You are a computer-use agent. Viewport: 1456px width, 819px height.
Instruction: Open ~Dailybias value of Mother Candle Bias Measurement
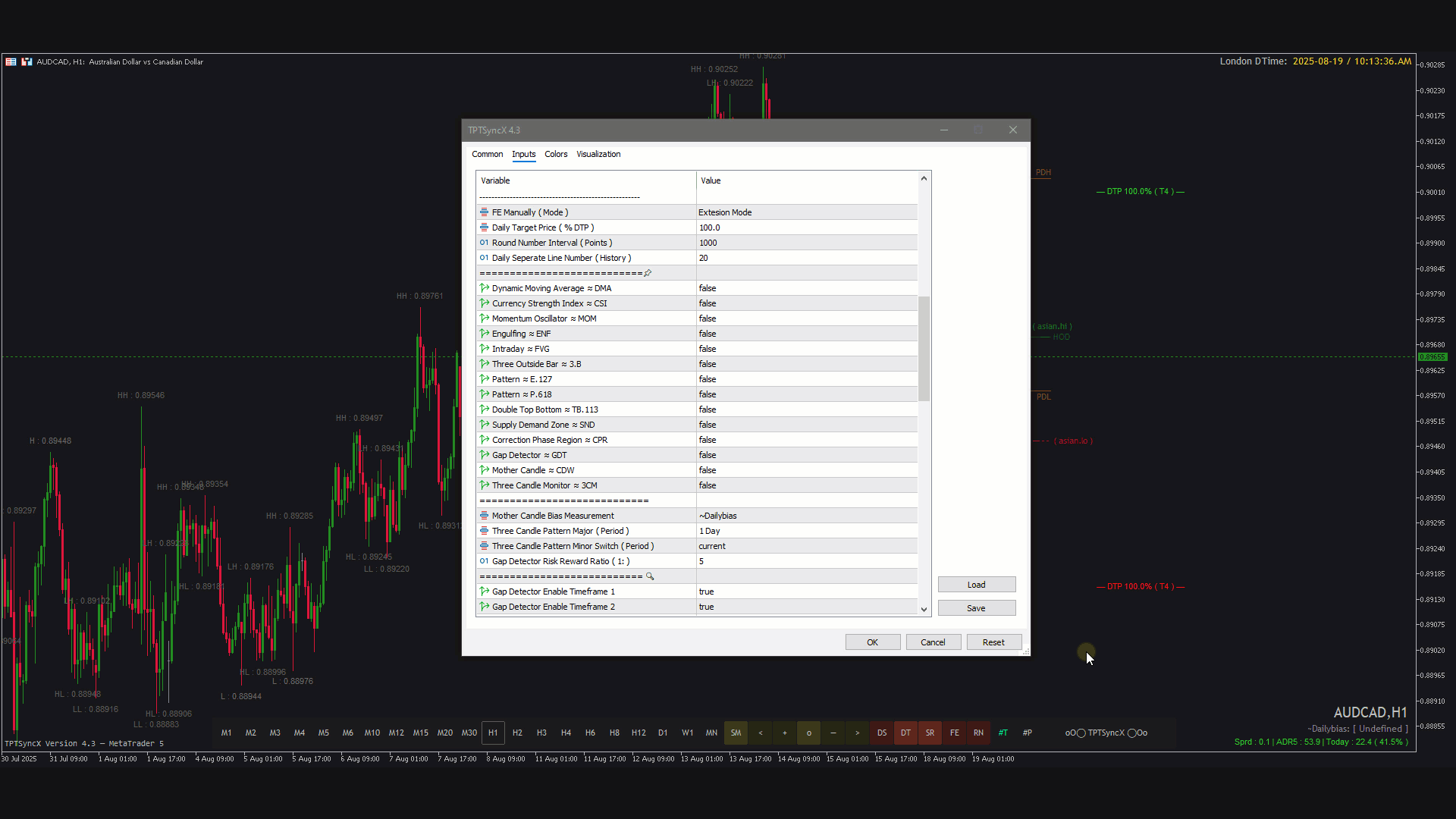807,516
